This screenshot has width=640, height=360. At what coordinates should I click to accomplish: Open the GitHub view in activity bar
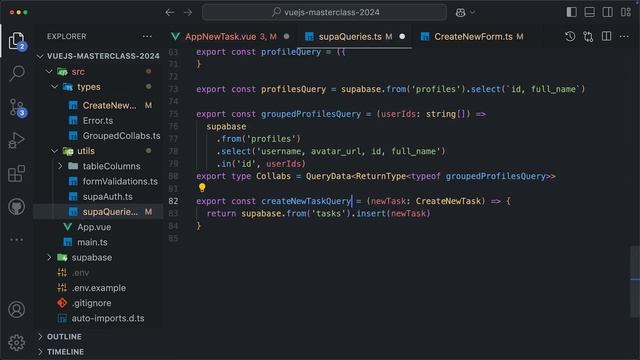click(x=16, y=207)
